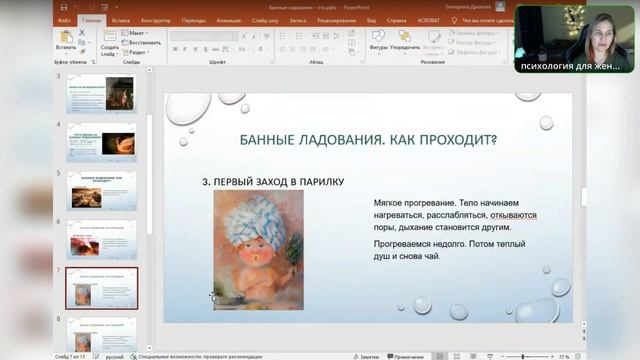Image resolution: width=640 pixels, height=360 pixels.
Task: Open the File (Файл) tab
Action: point(64,20)
